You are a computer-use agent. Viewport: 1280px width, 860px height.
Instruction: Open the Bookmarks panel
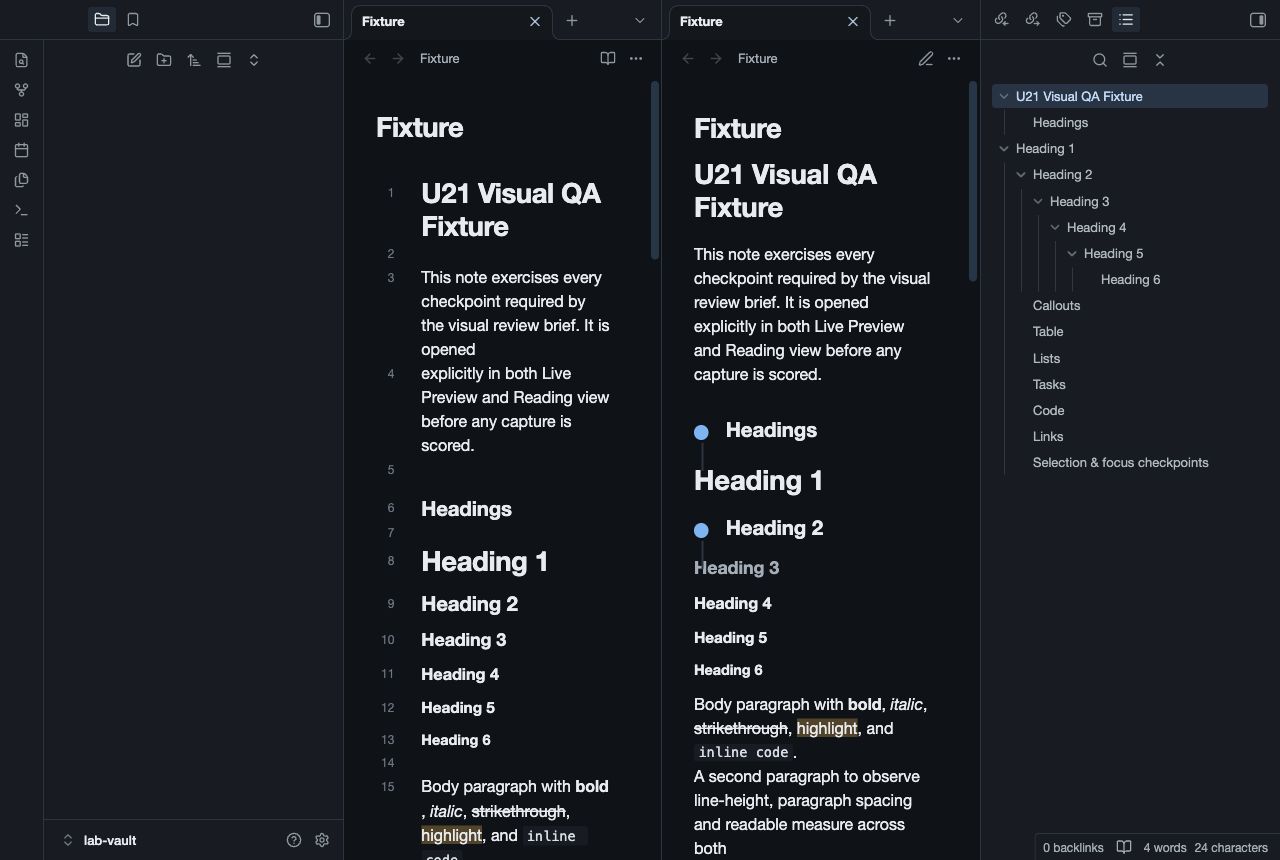(133, 20)
